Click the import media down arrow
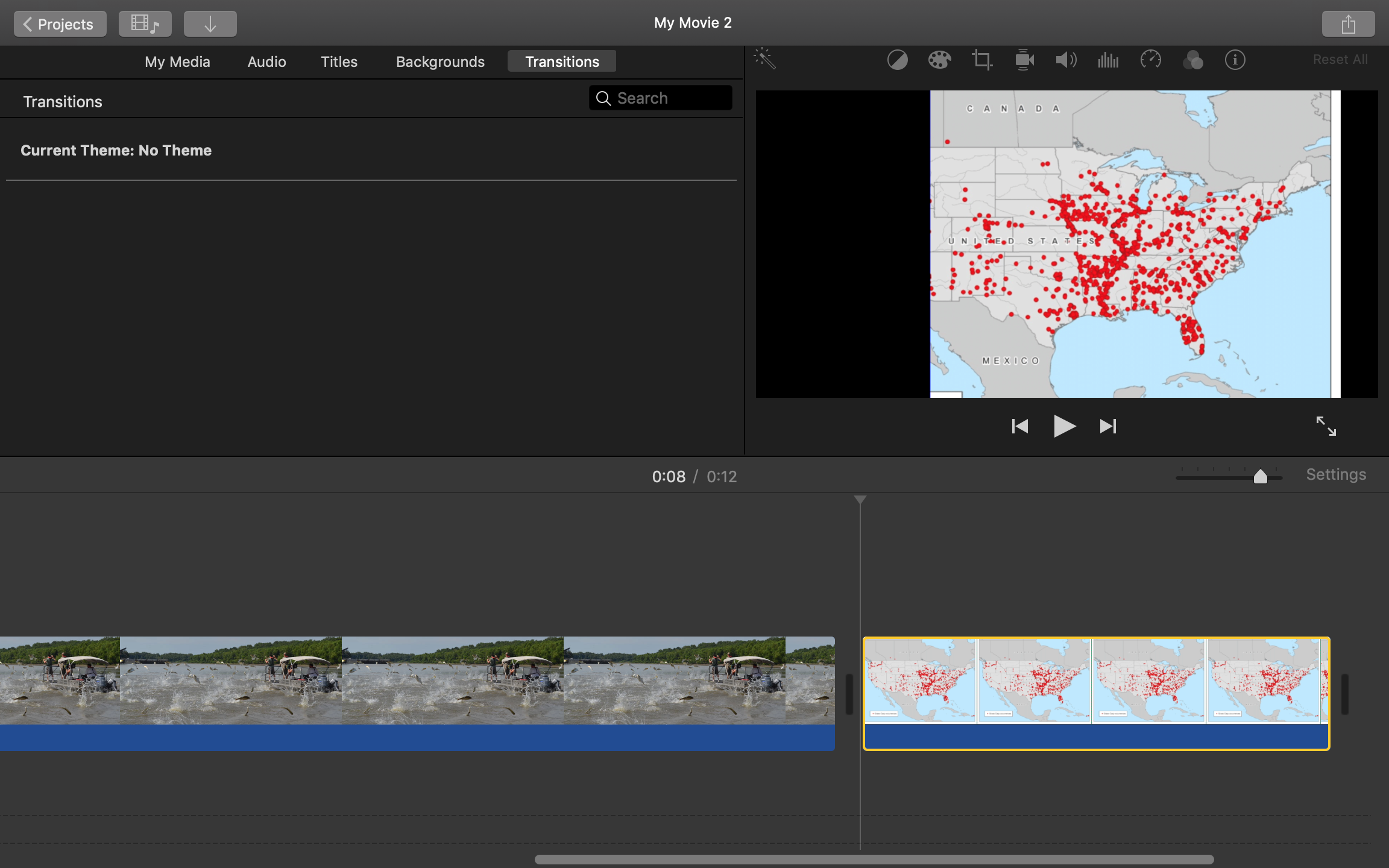The image size is (1389, 868). [210, 24]
